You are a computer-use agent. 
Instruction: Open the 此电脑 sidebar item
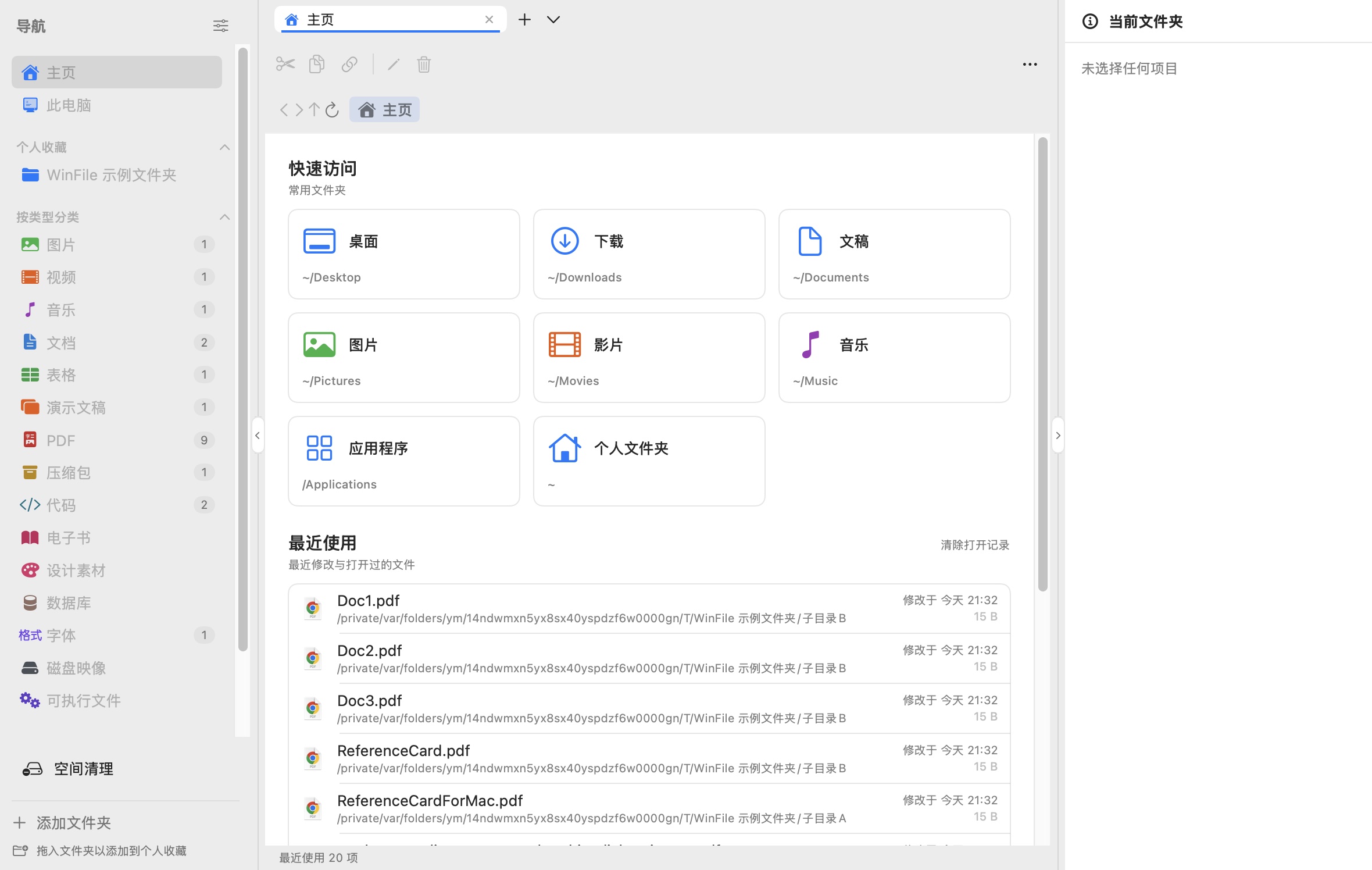click(x=116, y=105)
